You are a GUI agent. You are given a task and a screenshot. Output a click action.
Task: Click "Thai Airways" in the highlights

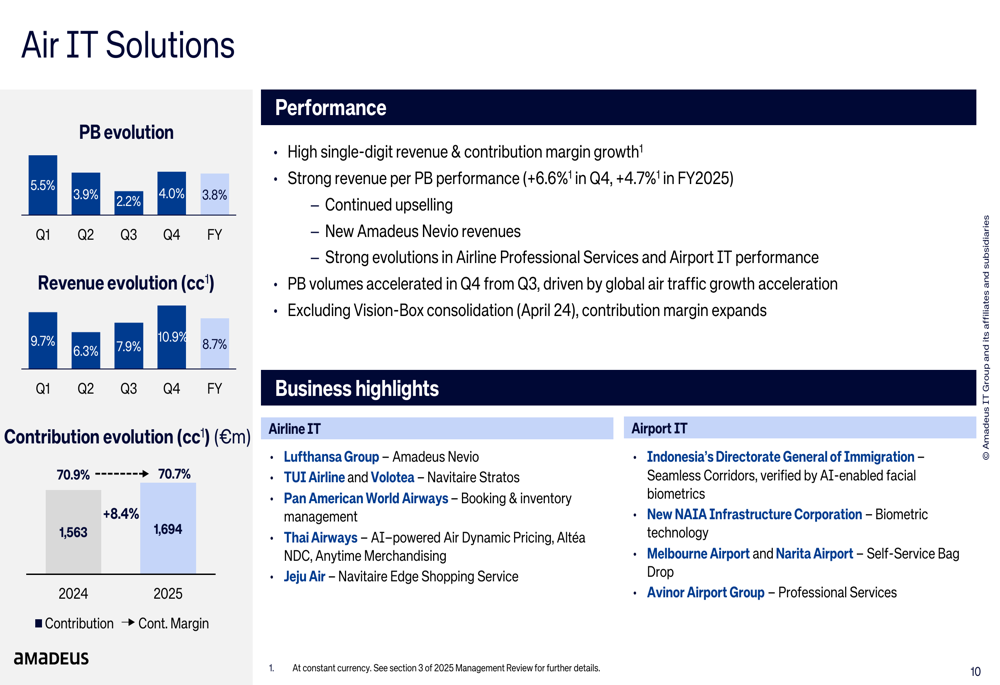(x=321, y=538)
